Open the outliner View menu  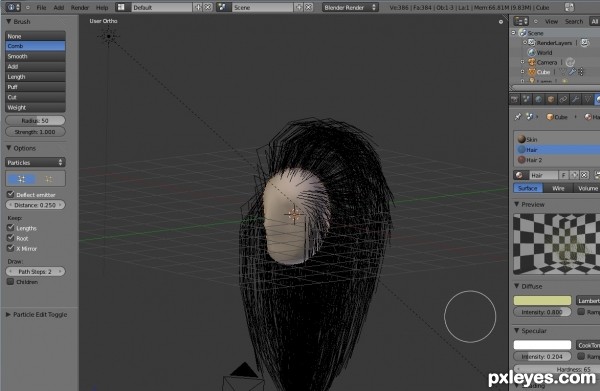551,21
